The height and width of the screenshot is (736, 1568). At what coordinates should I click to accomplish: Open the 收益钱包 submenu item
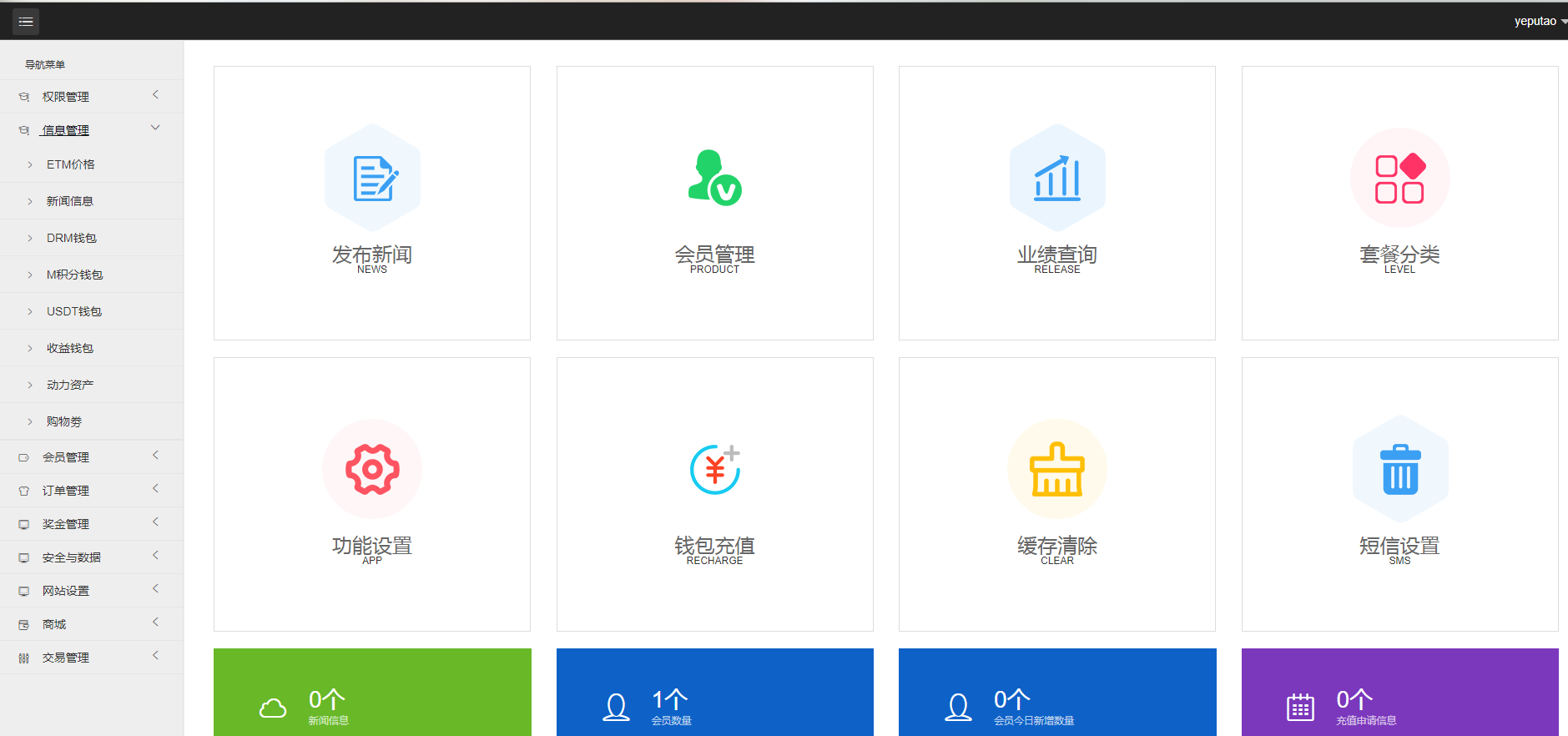(x=92, y=348)
